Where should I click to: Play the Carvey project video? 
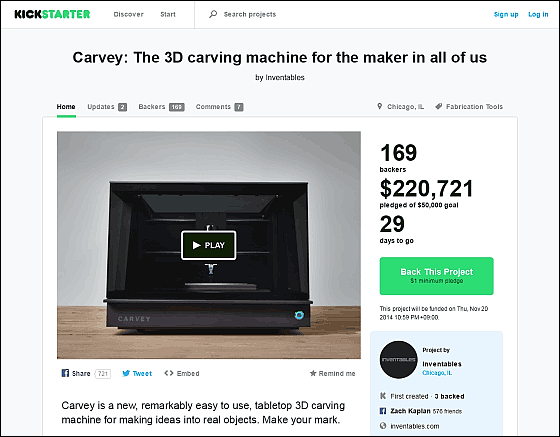coord(209,245)
